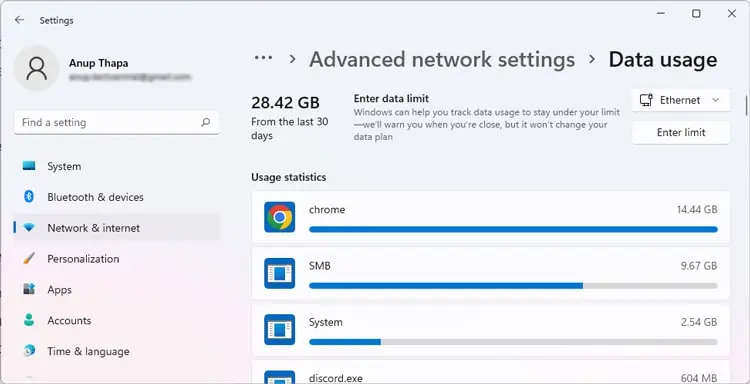Image resolution: width=750 pixels, height=384 pixels.
Task: Click the 9.67 GB SMB value
Action: point(699,266)
